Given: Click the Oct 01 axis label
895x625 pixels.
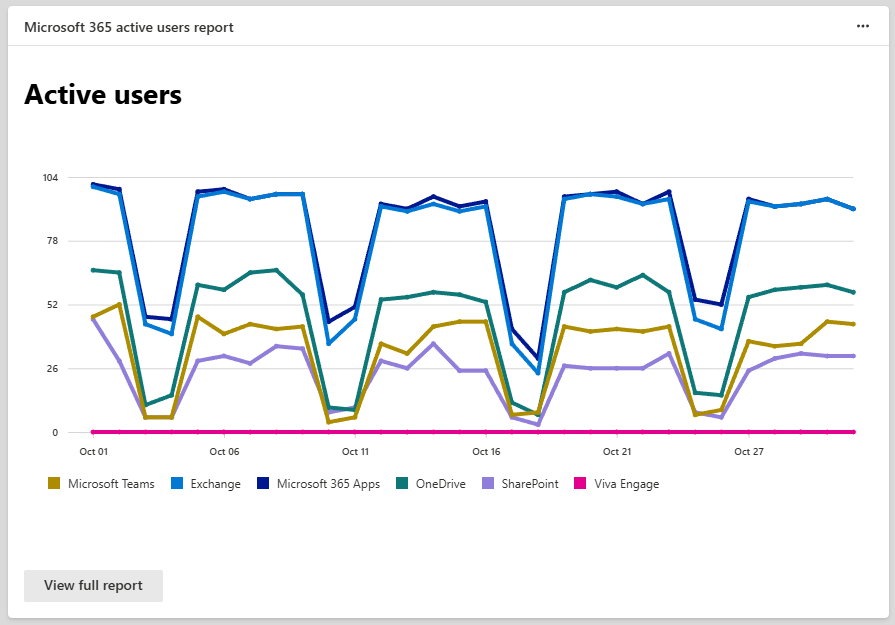Looking at the screenshot, I should tap(95, 452).
